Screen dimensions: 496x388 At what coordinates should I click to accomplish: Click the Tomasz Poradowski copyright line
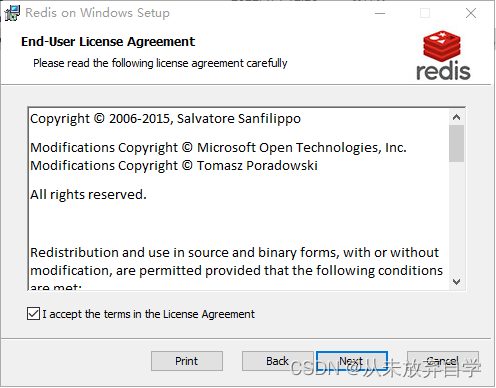(x=174, y=166)
